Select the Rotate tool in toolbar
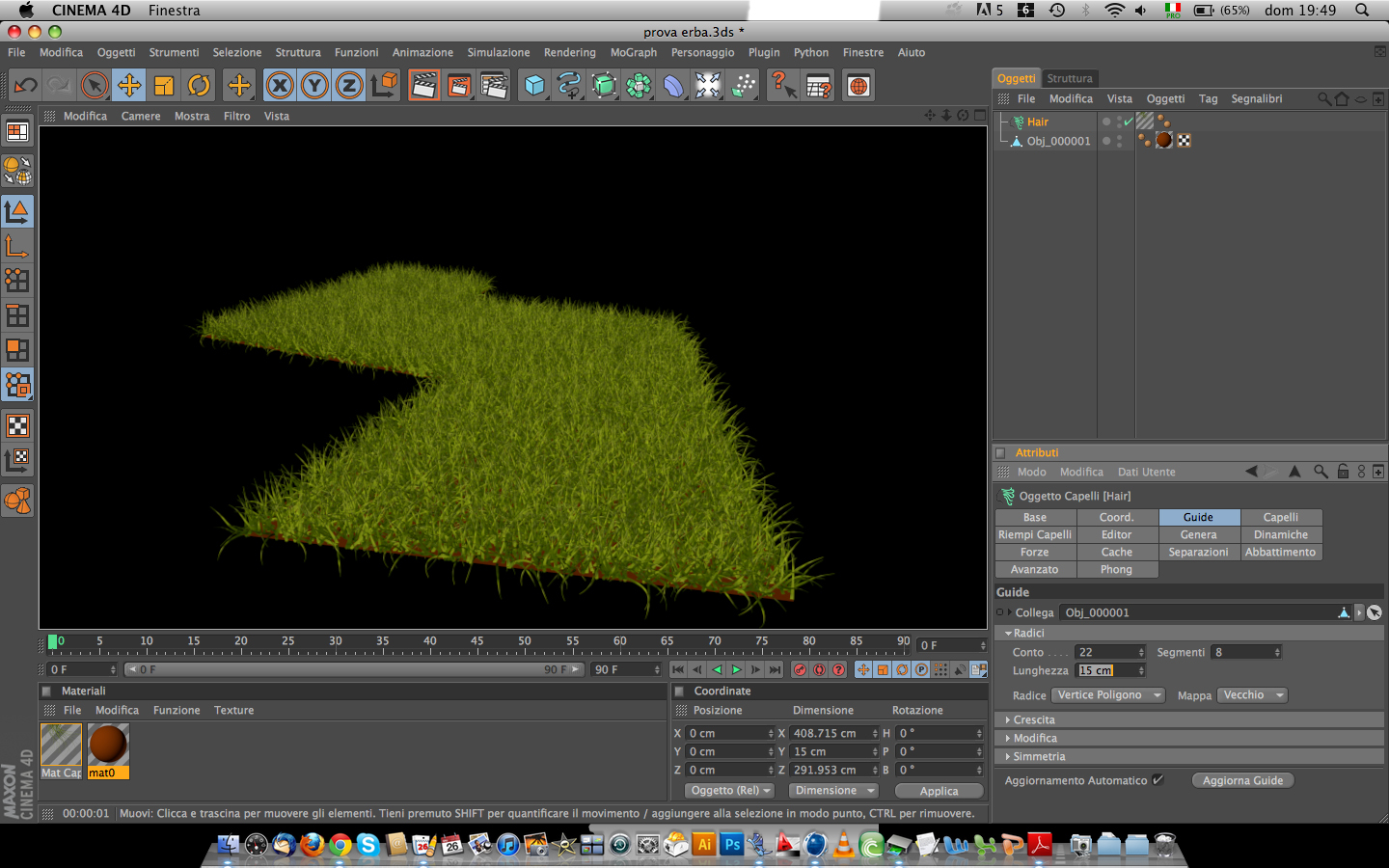Image resolution: width=1389 pixels, height=868 pixels. [199, 86]
